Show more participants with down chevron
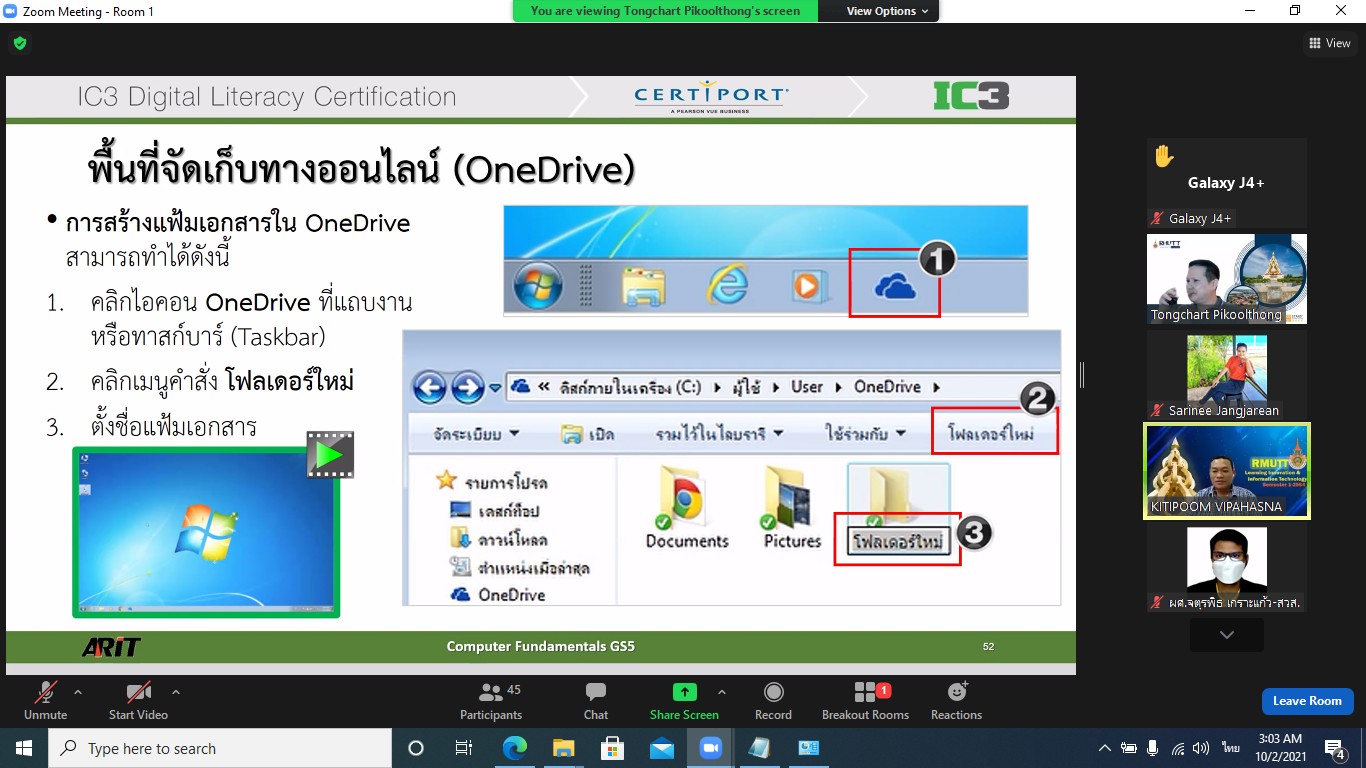The width and height of the screenshot is (1366, 768). [1226, 635]
